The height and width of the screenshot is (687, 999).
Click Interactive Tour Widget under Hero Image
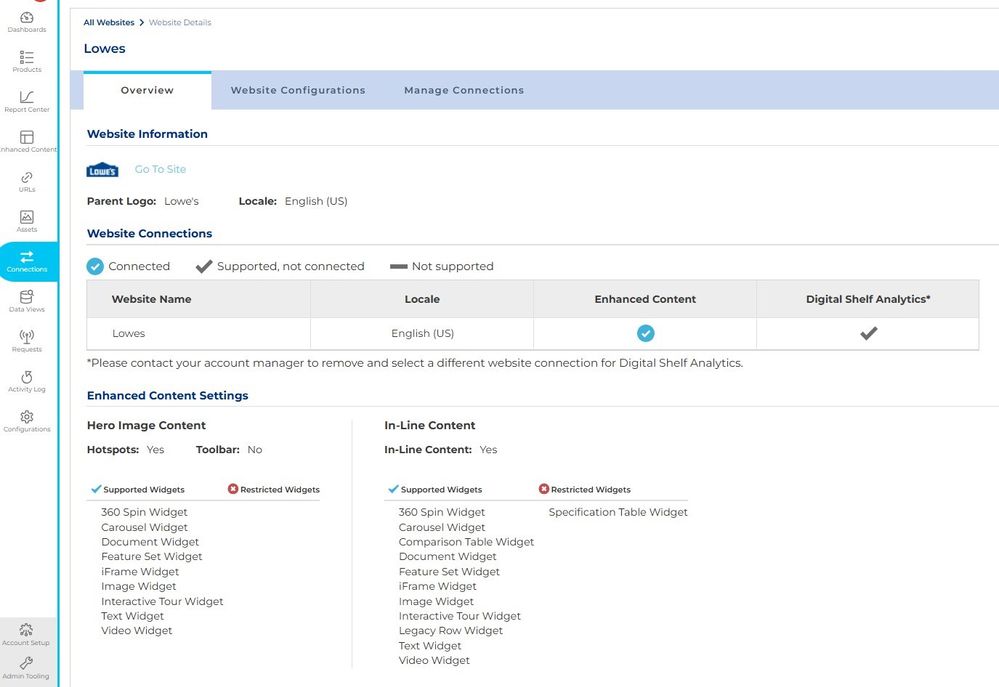(162, 601)
